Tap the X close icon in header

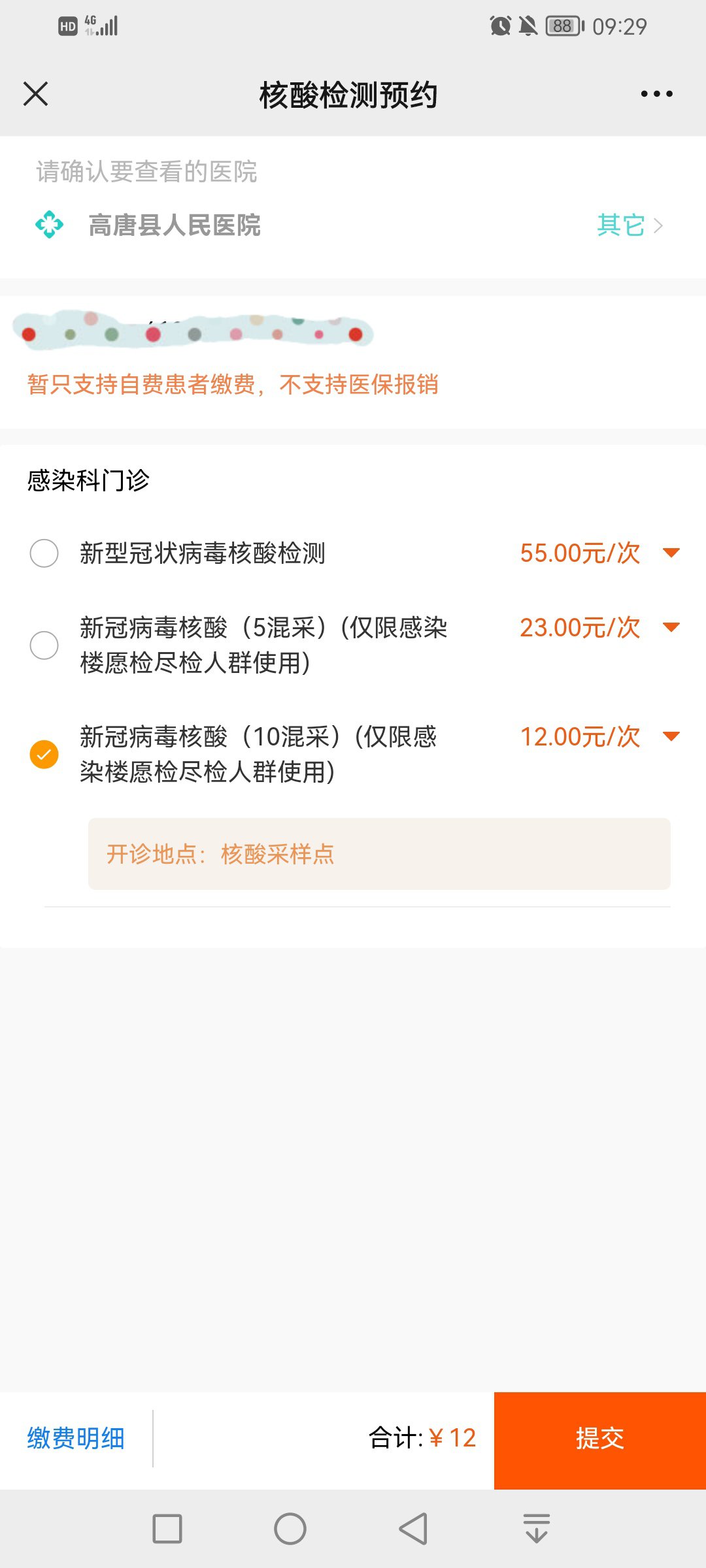pyautogui.click(x=36, y=94)
